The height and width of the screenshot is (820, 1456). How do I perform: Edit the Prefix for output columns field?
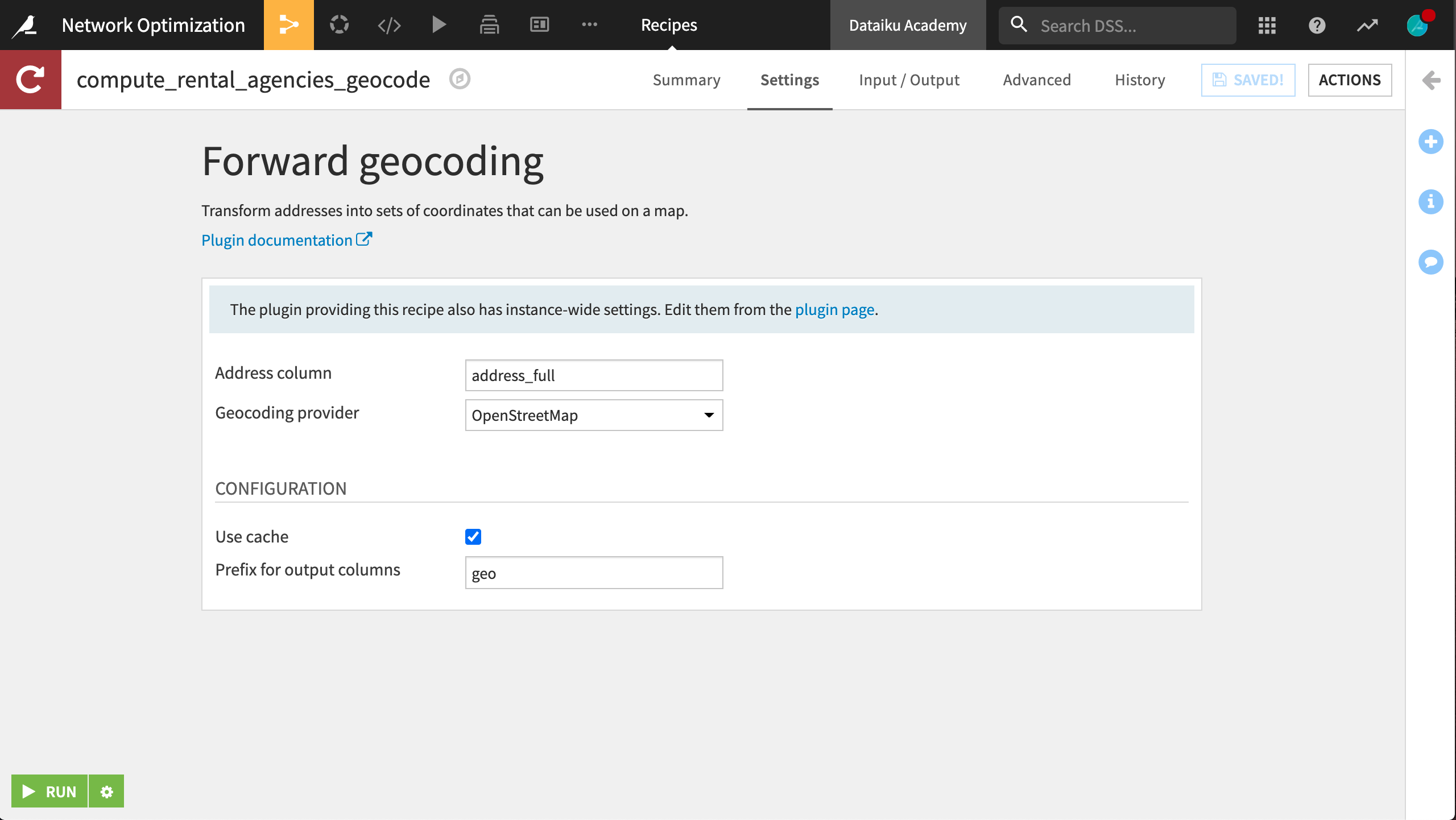click(x=594, y=573)
